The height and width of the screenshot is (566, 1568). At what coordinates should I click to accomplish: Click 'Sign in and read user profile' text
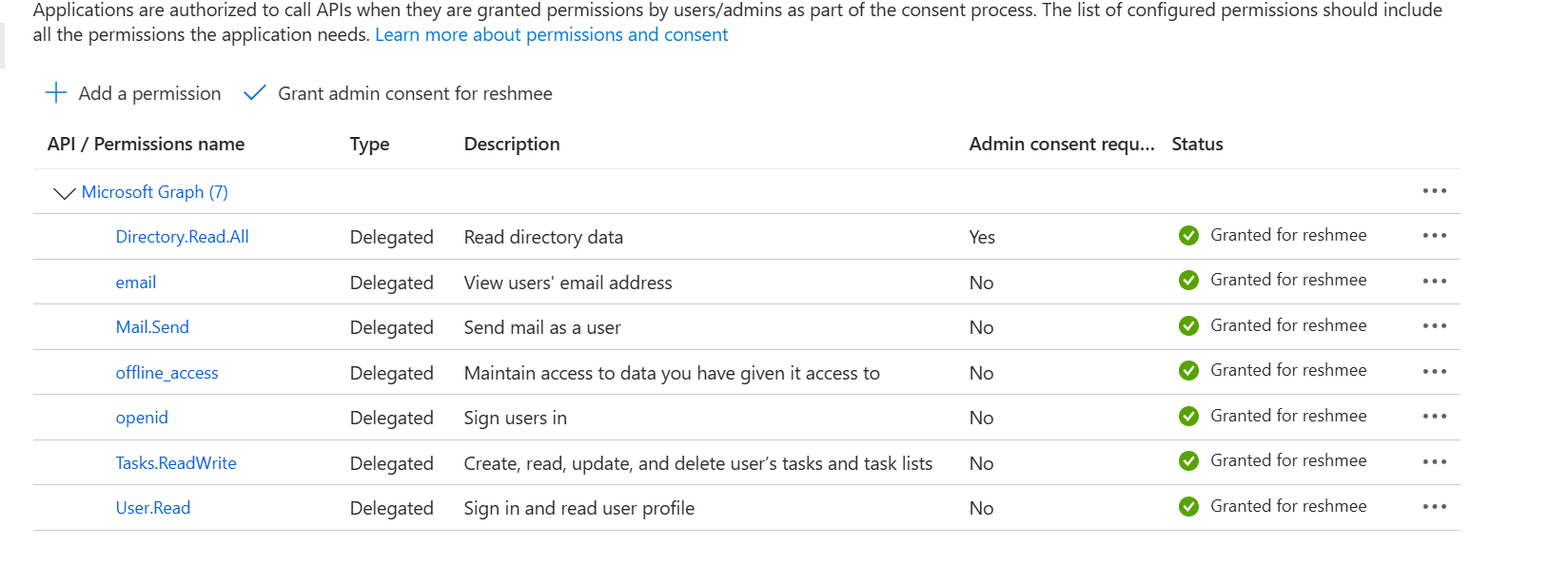[x=579, y=508]
